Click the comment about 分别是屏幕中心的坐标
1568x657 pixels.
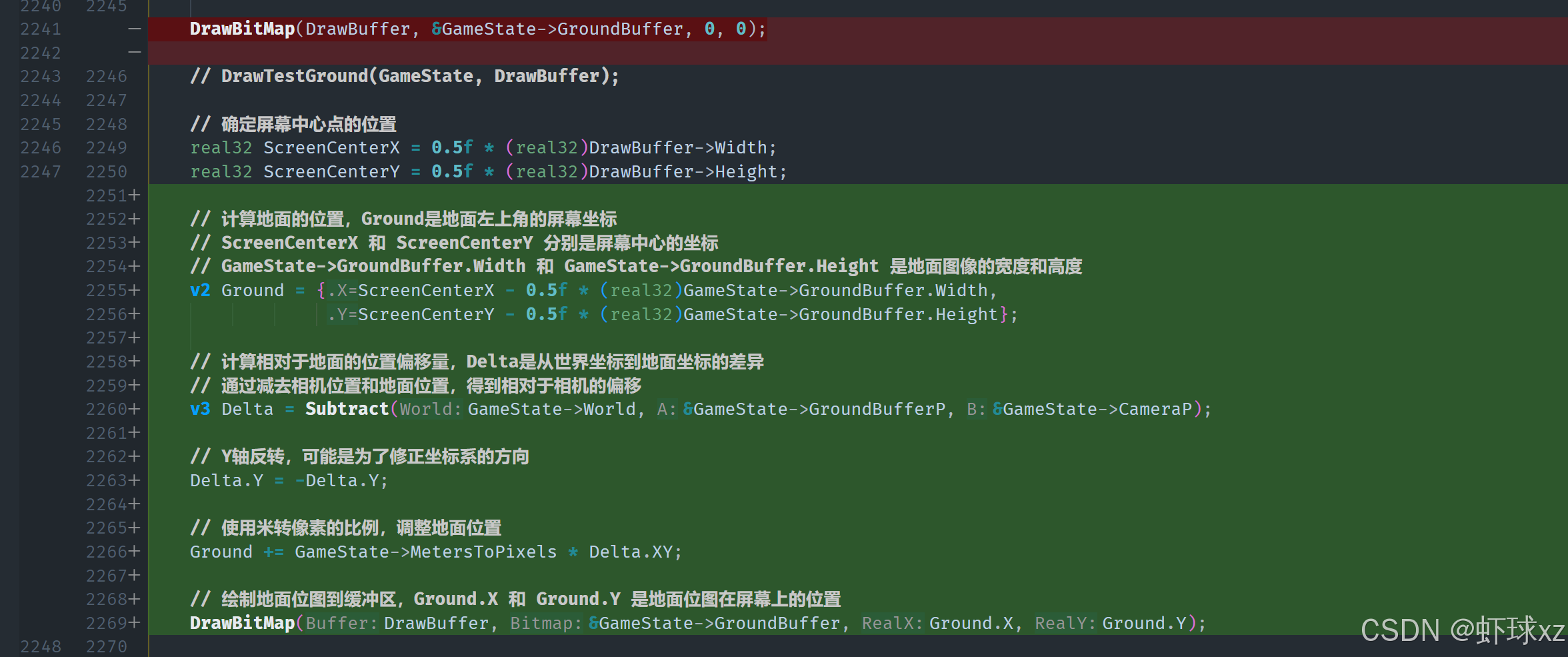coord(454,243)
